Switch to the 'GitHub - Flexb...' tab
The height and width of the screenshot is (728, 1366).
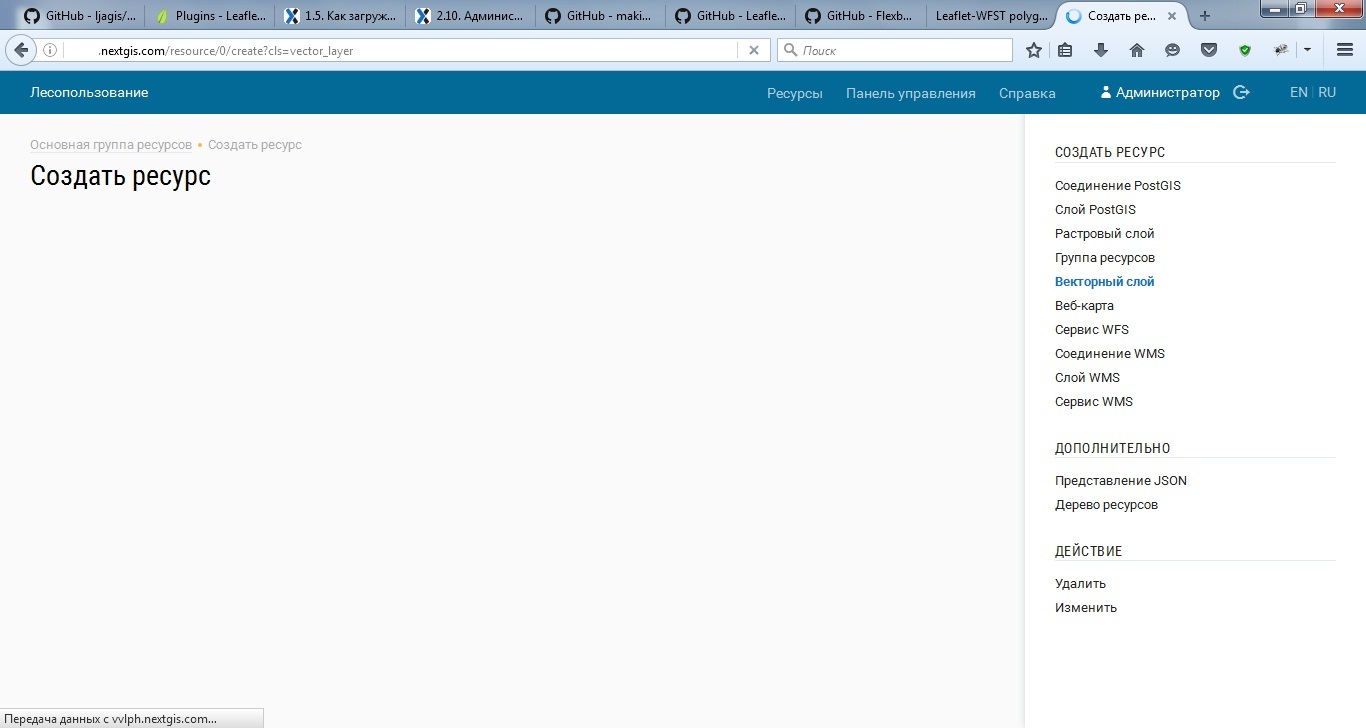[859, 16]
